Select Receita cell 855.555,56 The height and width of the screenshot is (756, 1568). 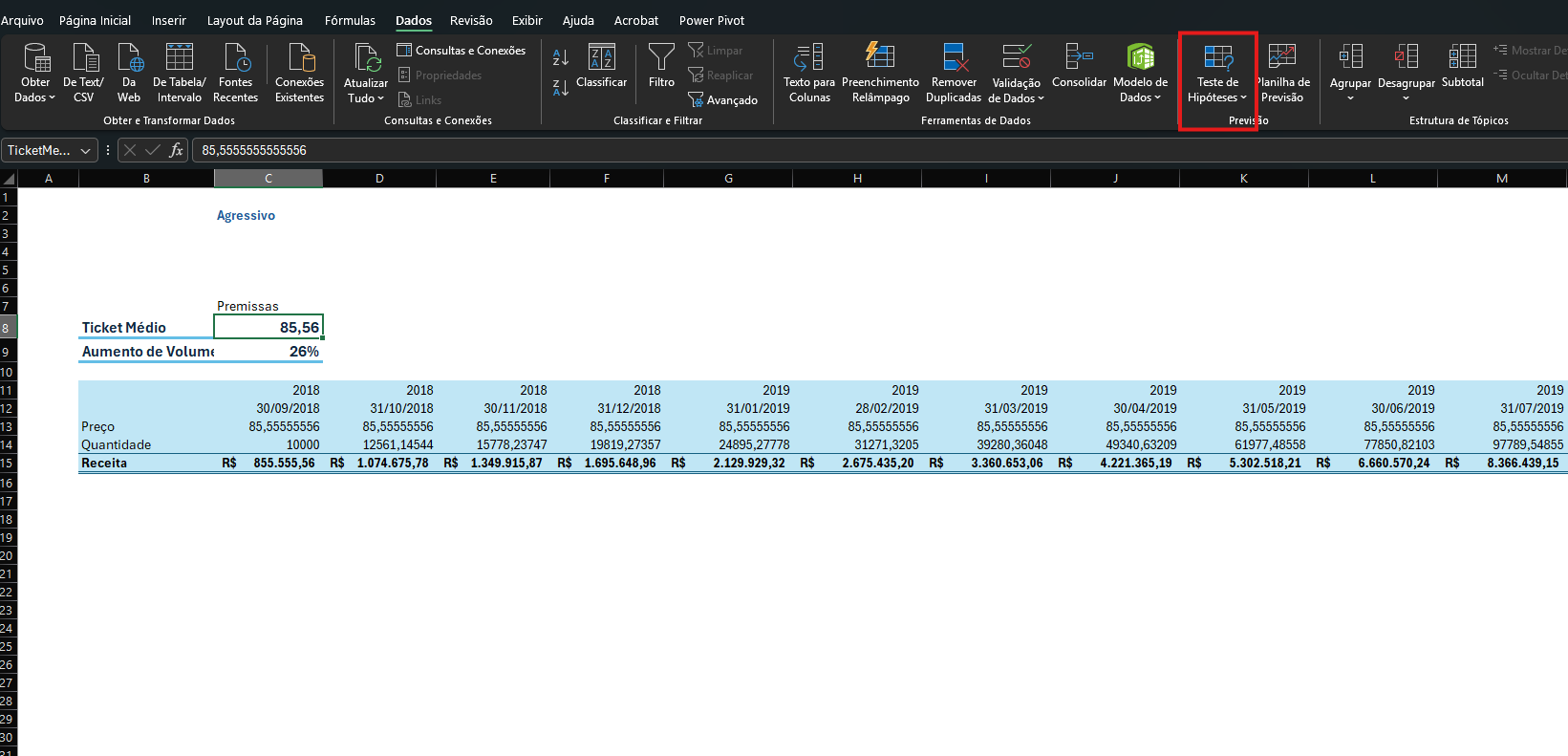[268, 463]
